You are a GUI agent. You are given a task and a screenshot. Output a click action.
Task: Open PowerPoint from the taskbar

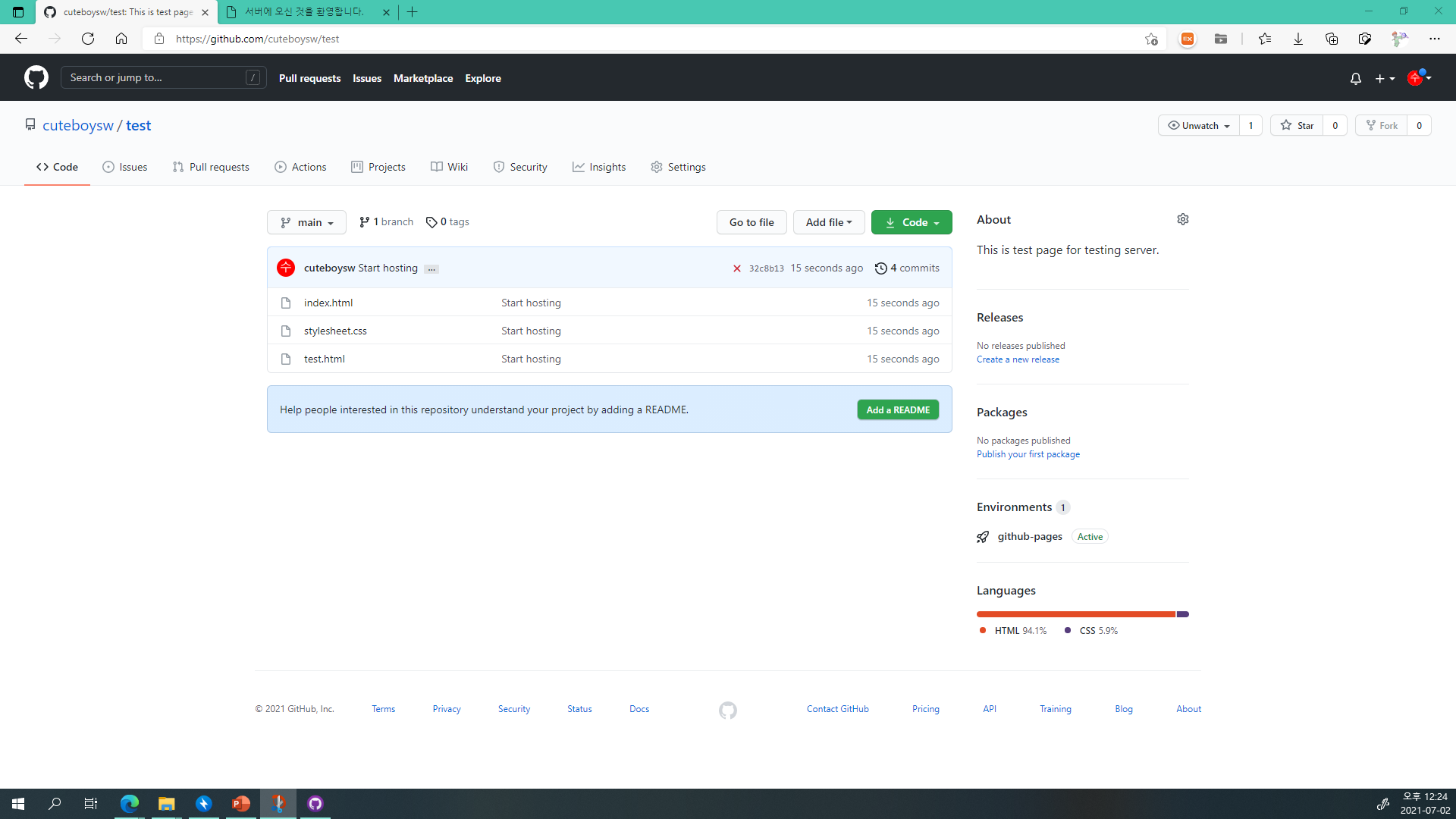(x=240, y=804)
